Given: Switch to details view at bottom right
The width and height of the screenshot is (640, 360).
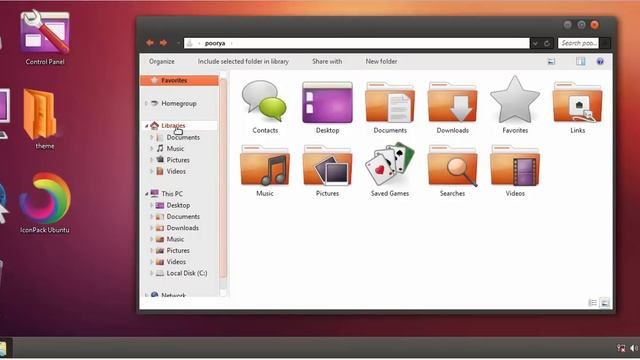Looking at the screenshot, I should (593, 302).
